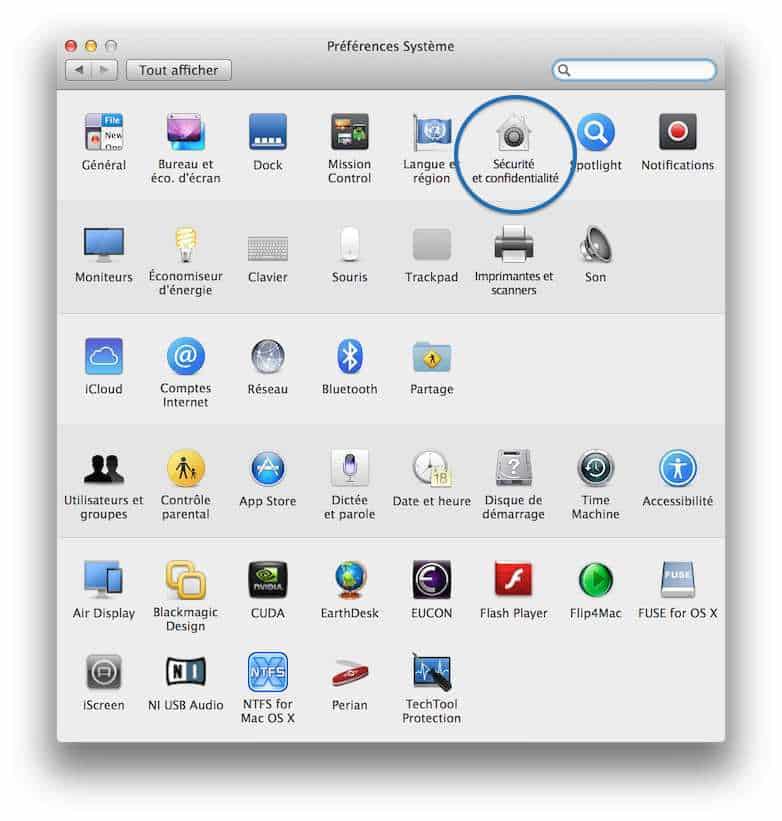782x821 pixels.
Task: Open Contrôle parental pane
Action: pyautogui.click(x=185, y=468)
